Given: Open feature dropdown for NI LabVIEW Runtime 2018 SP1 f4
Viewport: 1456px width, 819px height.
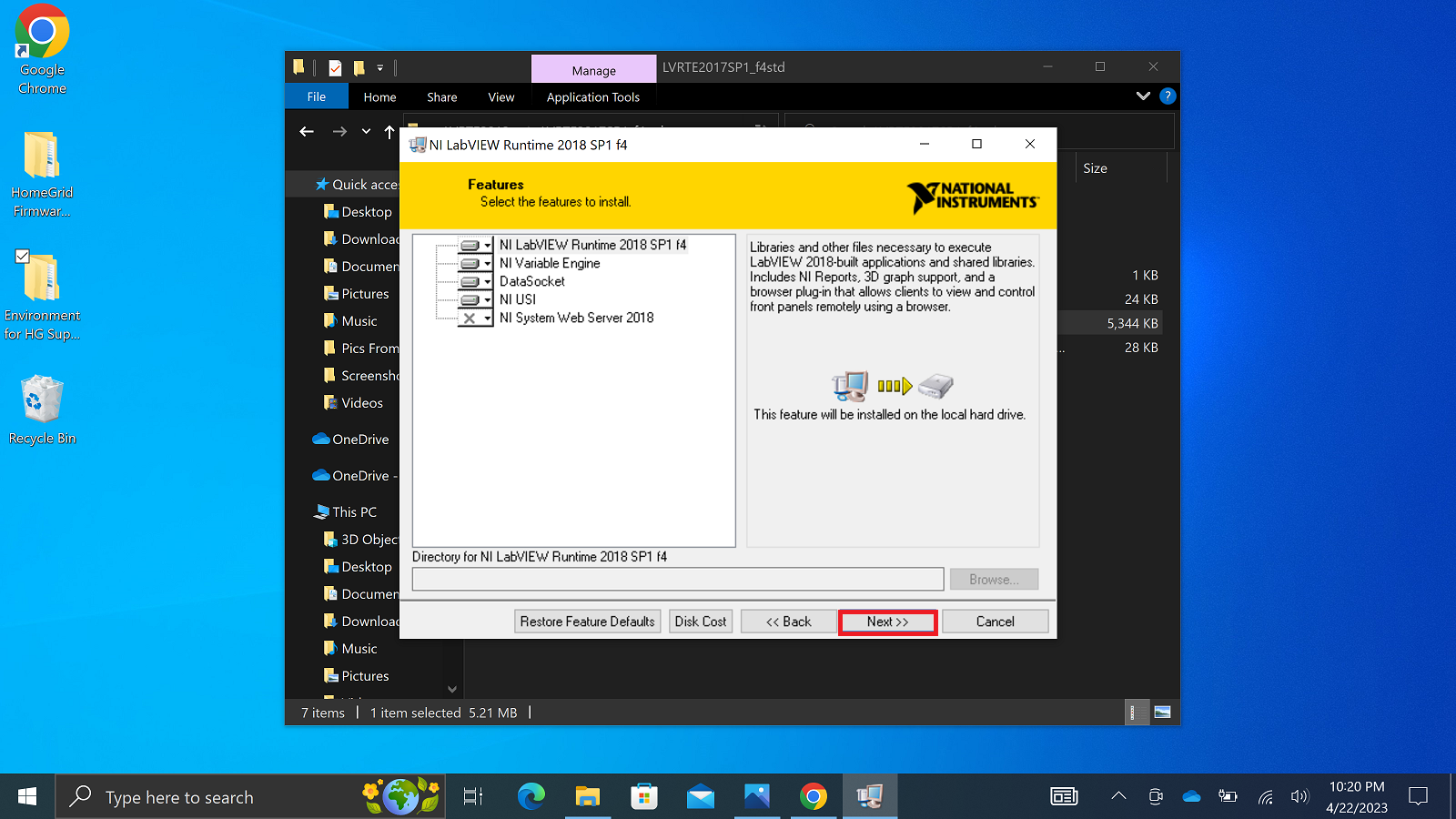Looking at the screenshot, I should (x=475, y=245).
